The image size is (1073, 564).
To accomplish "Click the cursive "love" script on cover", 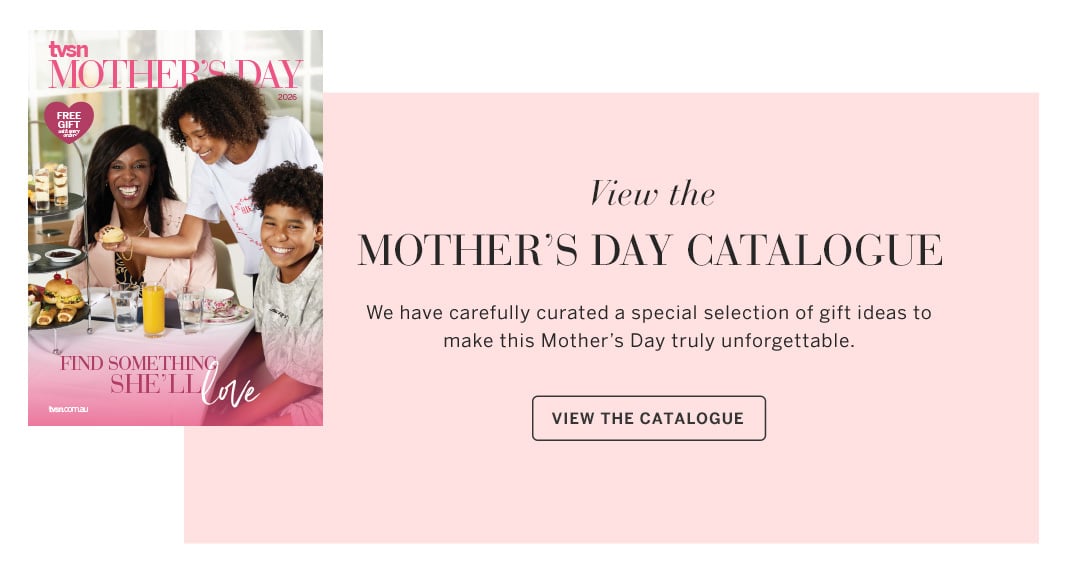I will (x=229, y=387).
